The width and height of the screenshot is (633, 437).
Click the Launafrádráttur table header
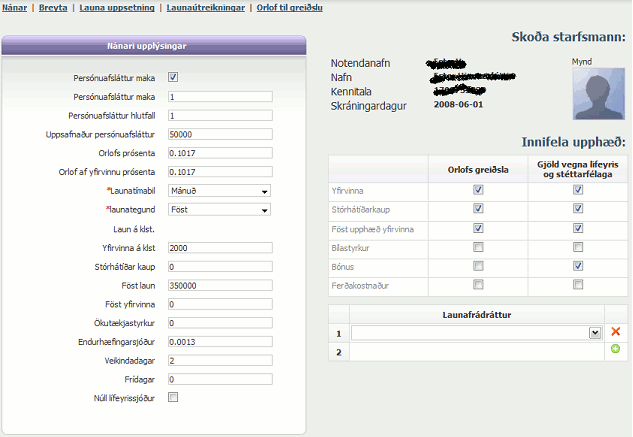(x=477, y=315)
